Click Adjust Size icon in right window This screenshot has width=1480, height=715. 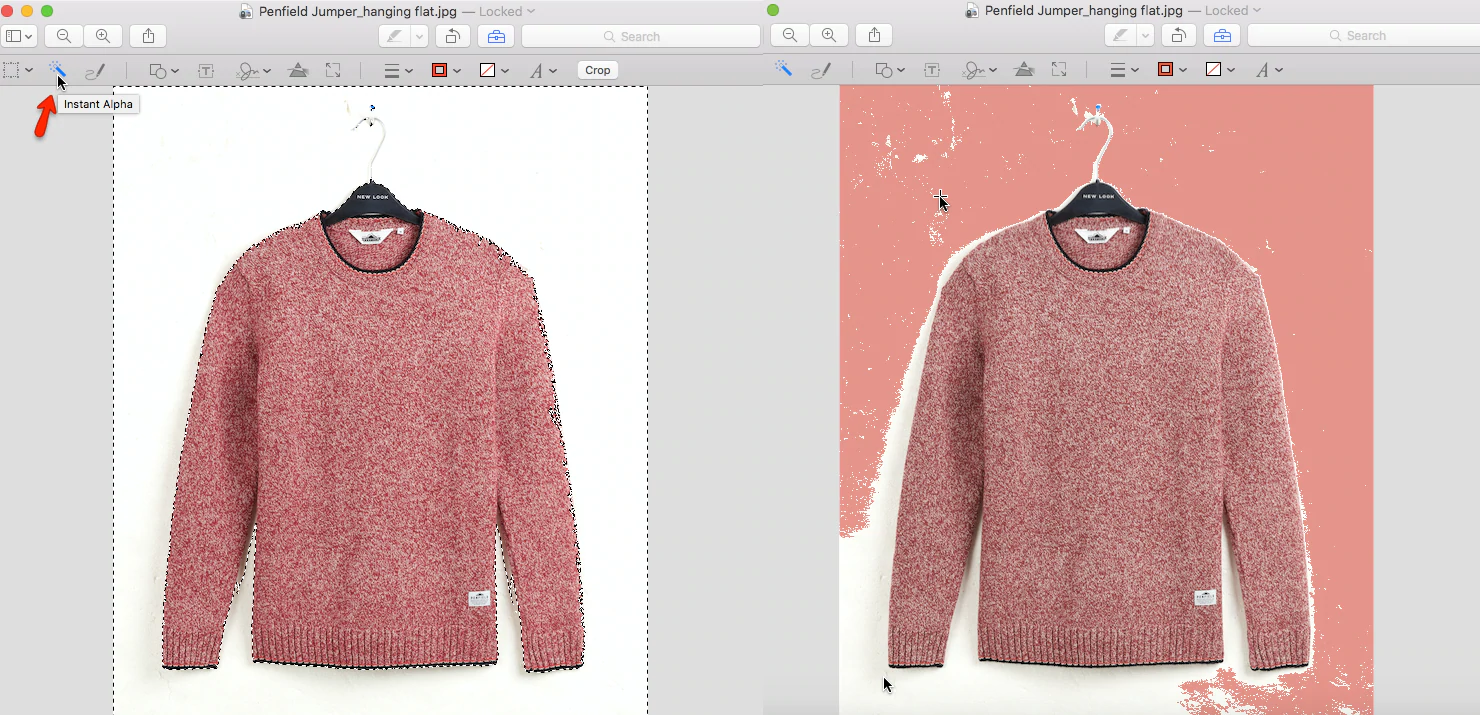tap(1059, 70)
